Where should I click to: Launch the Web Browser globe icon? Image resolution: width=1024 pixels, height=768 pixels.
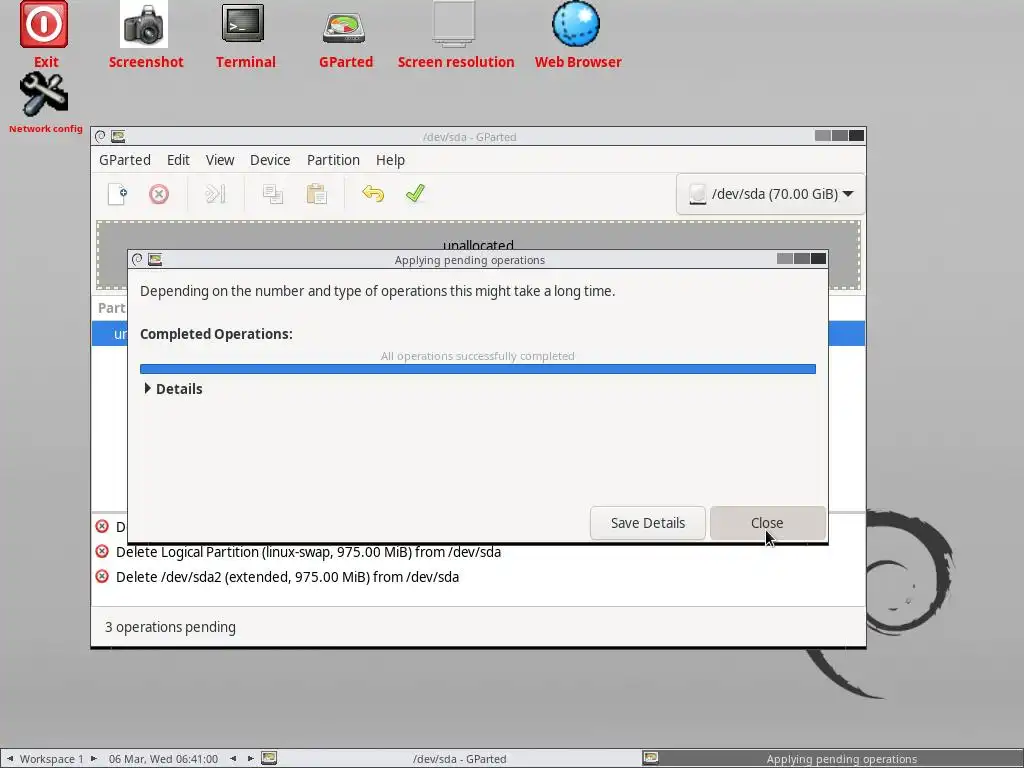[x=576, y=24]
